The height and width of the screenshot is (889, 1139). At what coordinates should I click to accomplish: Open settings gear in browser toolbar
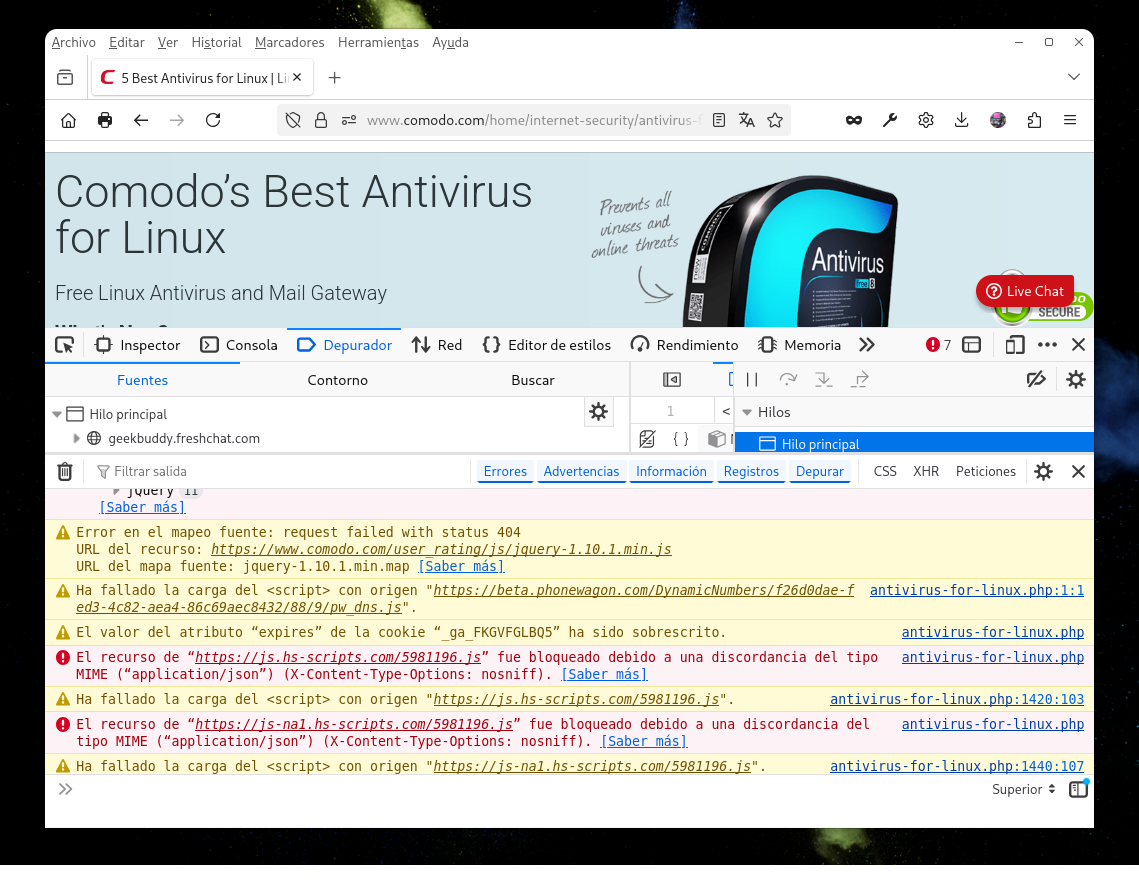tap(925, 121)
